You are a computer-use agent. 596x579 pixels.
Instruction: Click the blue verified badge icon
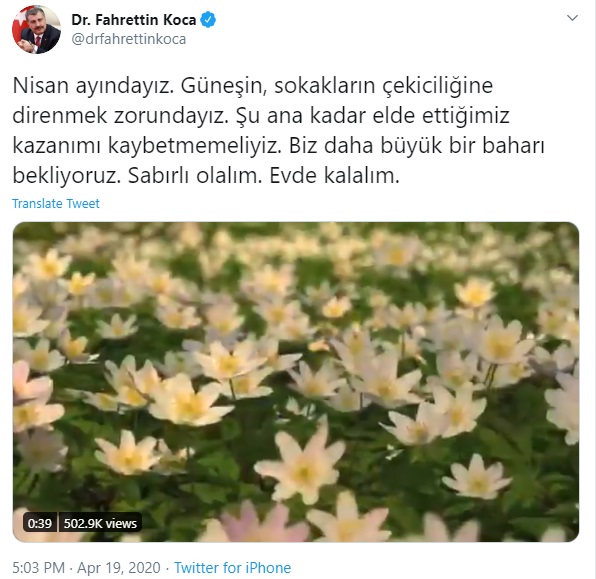coord(208,20)
